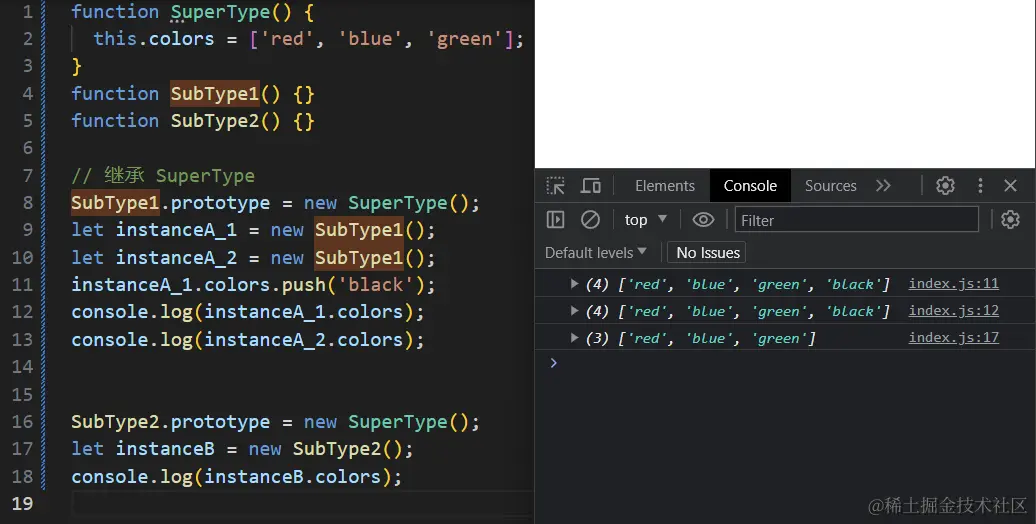Image resolution: width=1036 pixels, height=524 pixels.
Task: Click 'SubType2' on line 5
Action: coord(215,121)
